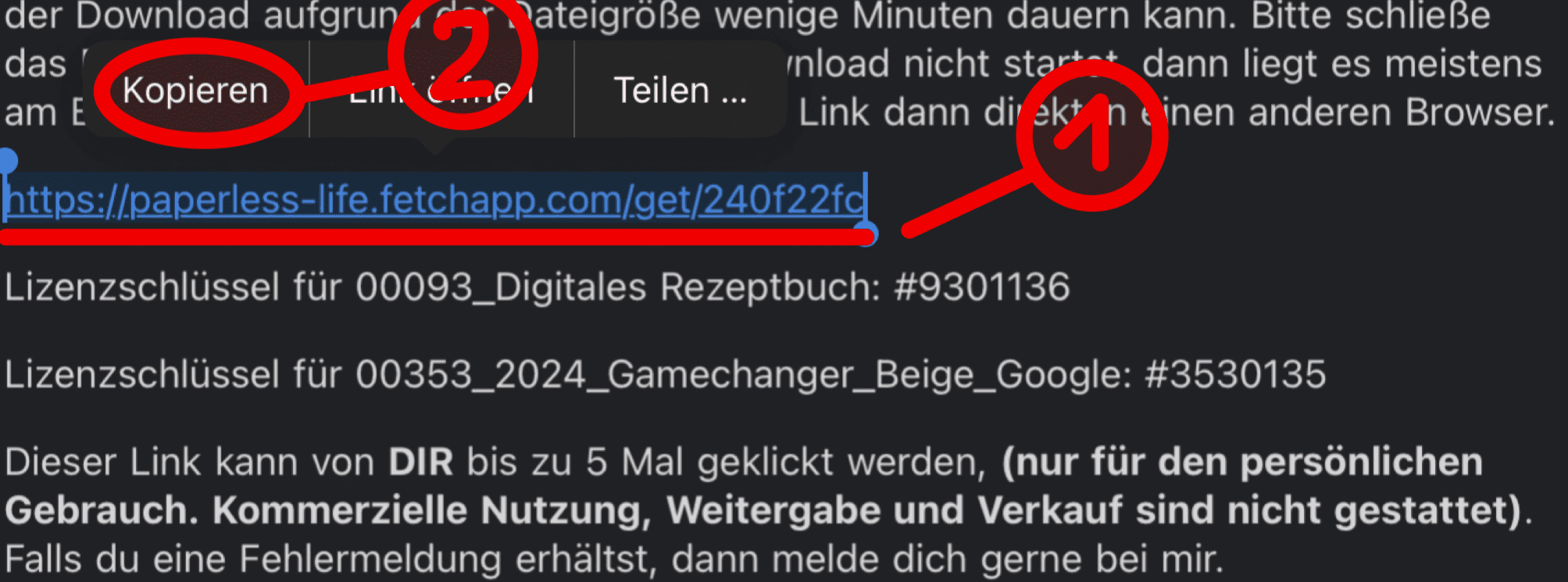Click the context menu's downward pointer arrow
1568x582 pixels.
pyautogui.click(x=436, y=146)
